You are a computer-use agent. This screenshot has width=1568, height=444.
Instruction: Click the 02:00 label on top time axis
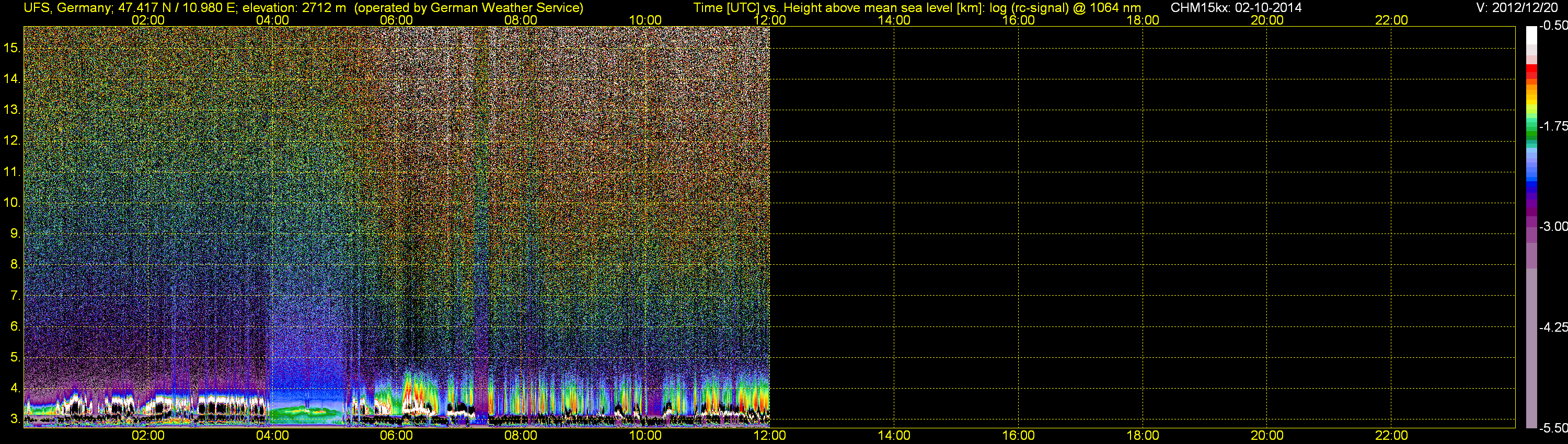point(148,20)
